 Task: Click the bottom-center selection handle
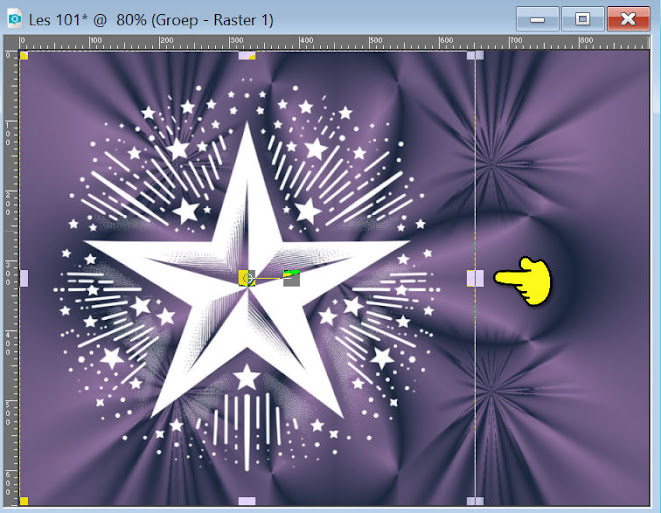[x=247, y=501]
